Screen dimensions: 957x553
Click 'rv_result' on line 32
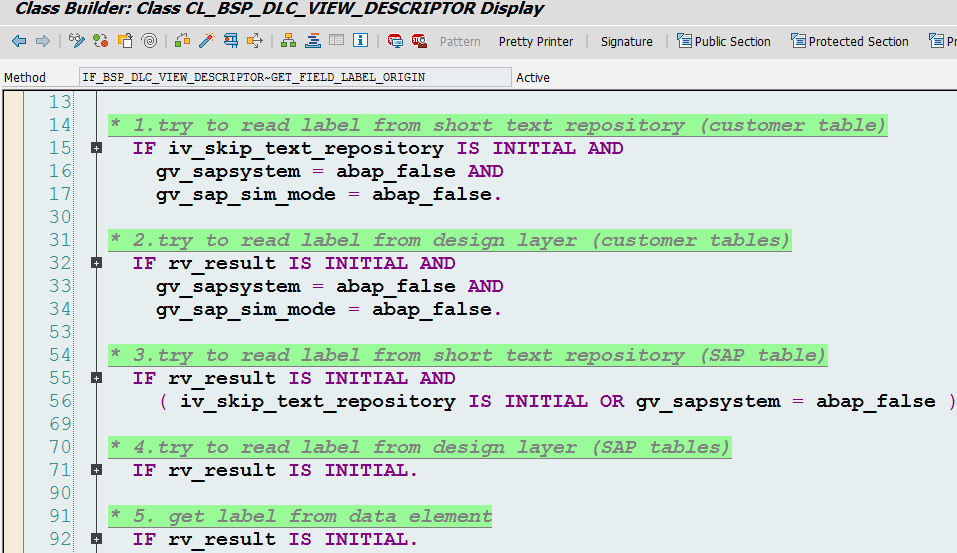tap(222, 264)
